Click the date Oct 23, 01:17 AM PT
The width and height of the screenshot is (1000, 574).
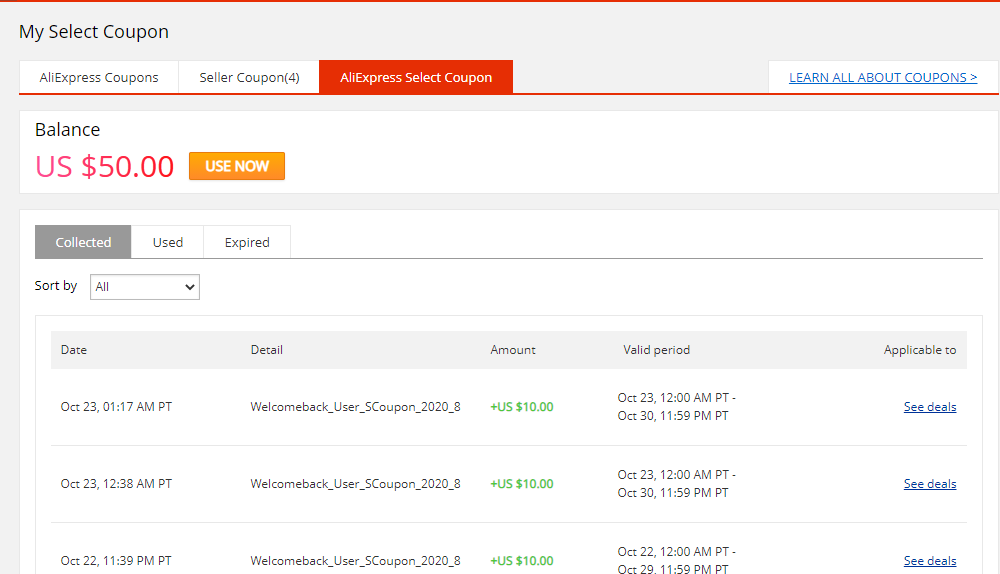tap(116, 407)
